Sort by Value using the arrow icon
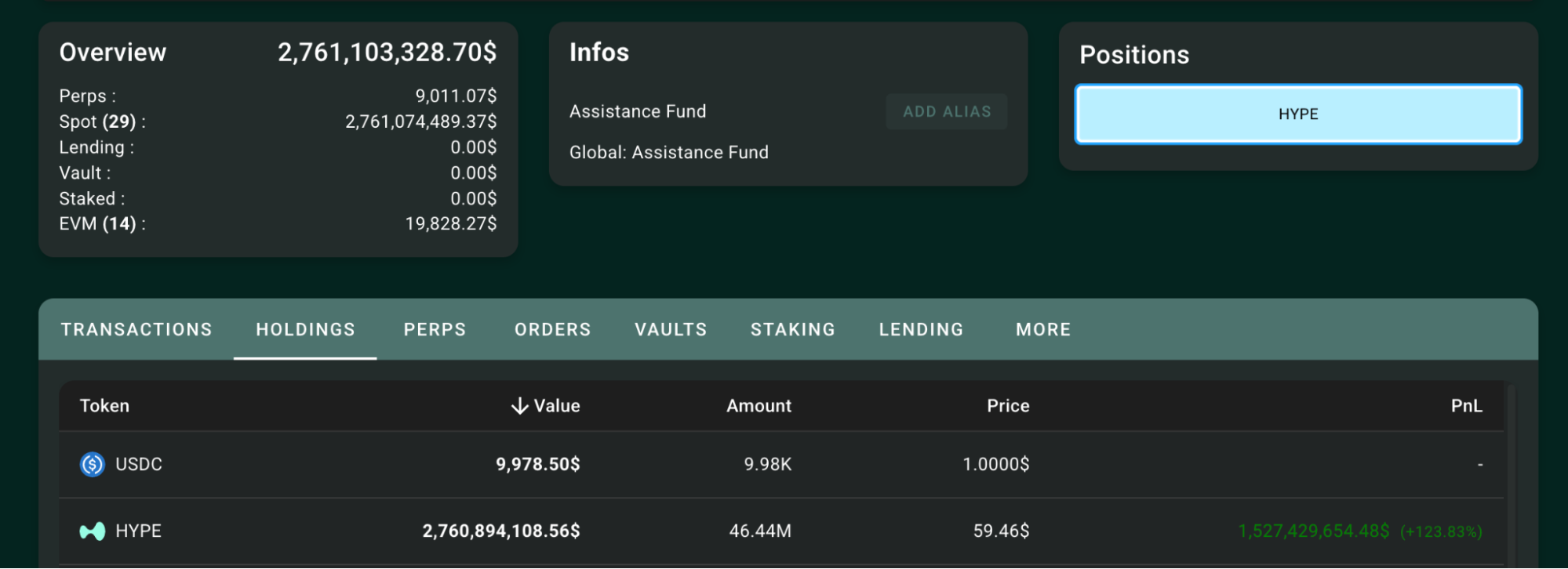The height and width of the screenshot is (569, 1568). 519,406
